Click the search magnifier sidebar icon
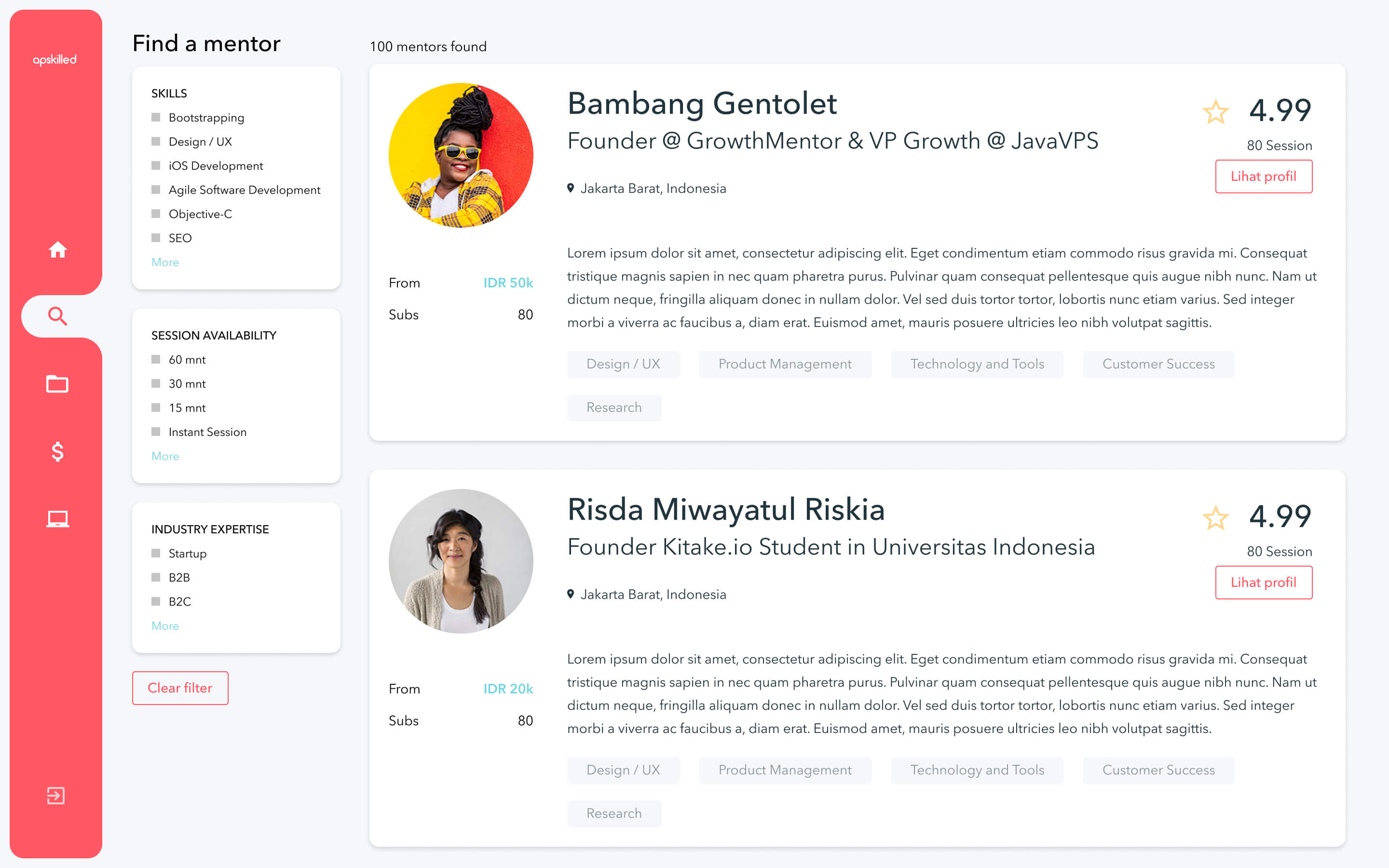This screenshot has width=1389, height=868. [x=57, y=316]
